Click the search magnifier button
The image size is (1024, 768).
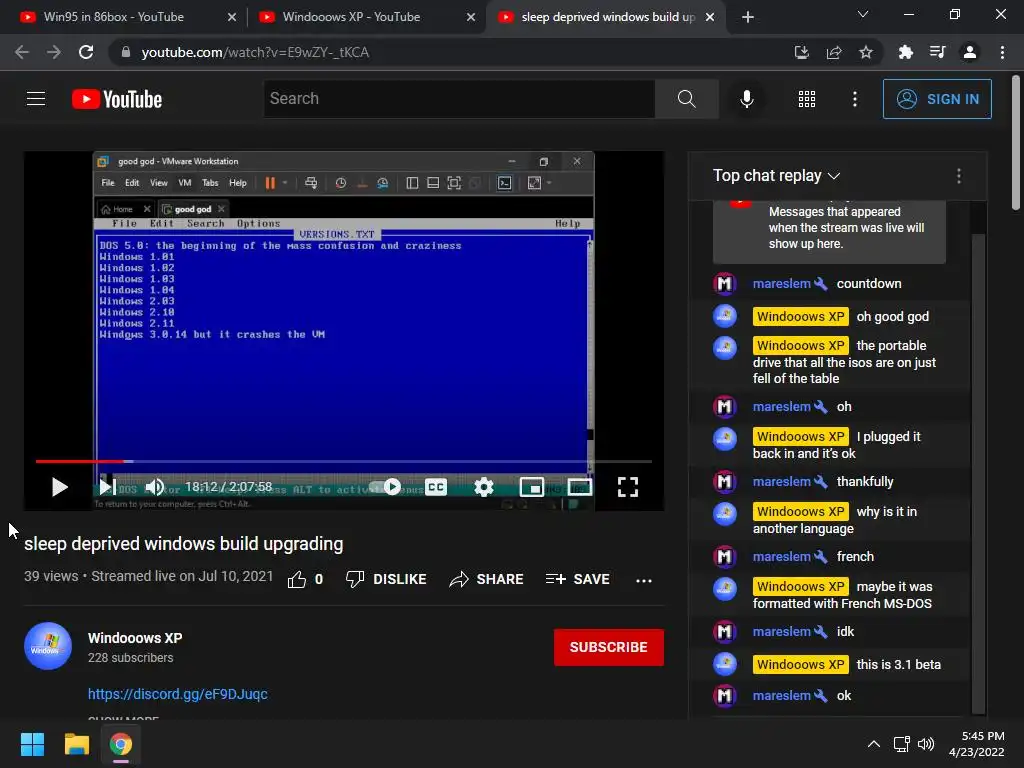686,99
